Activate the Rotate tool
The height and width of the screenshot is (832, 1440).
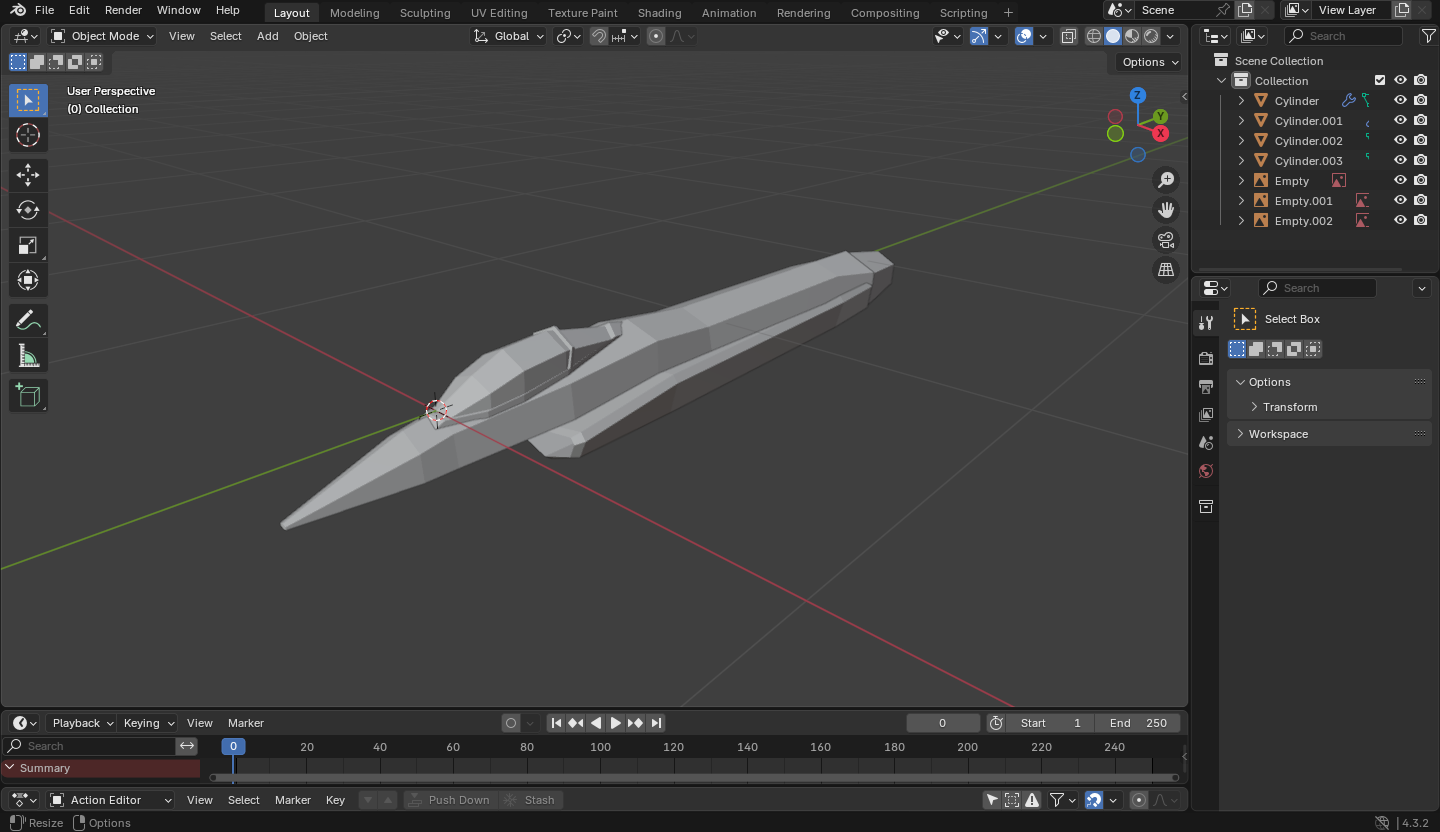tap(28, 210)
